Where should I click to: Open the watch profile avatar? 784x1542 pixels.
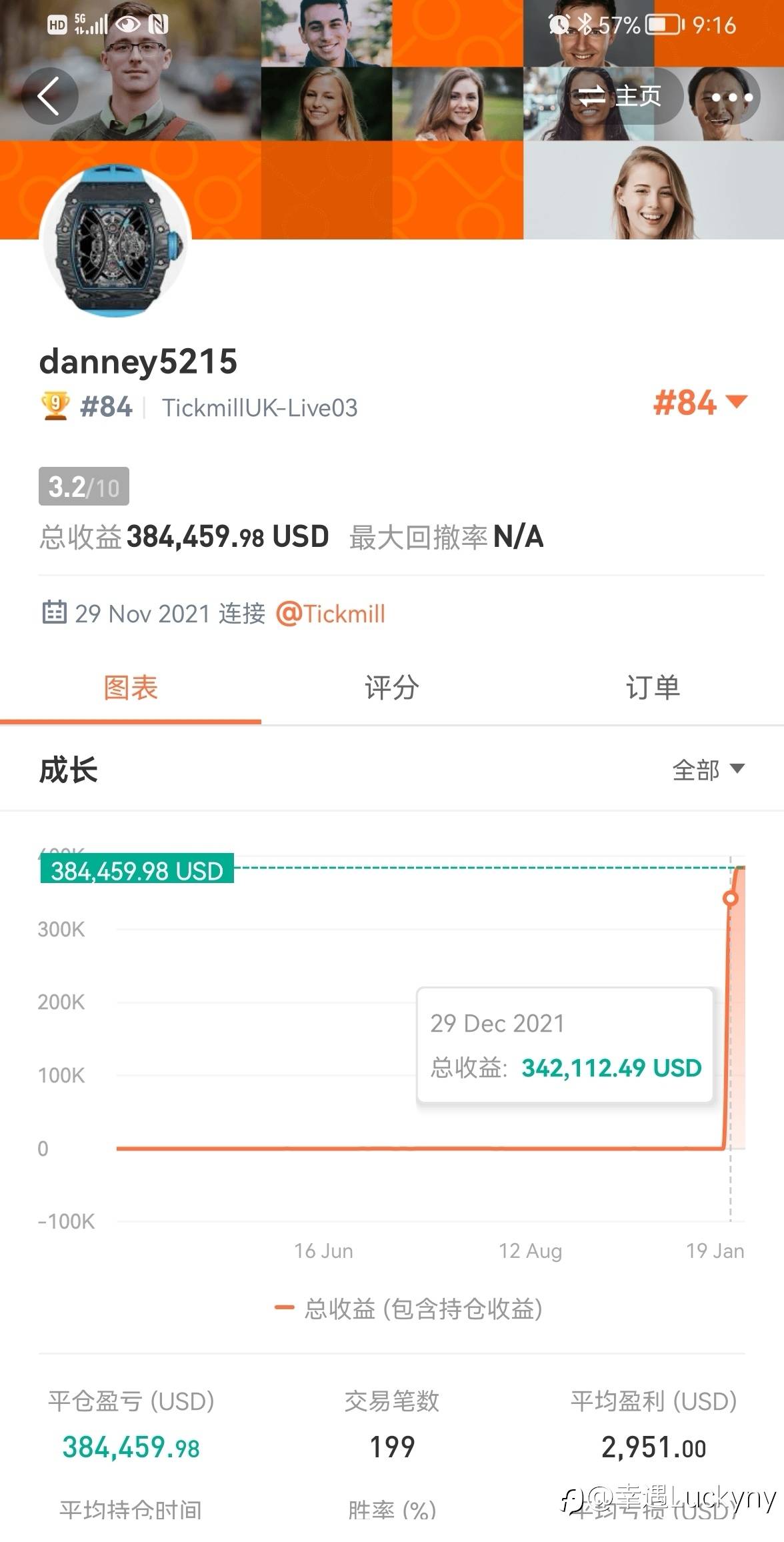pos(115,240)
